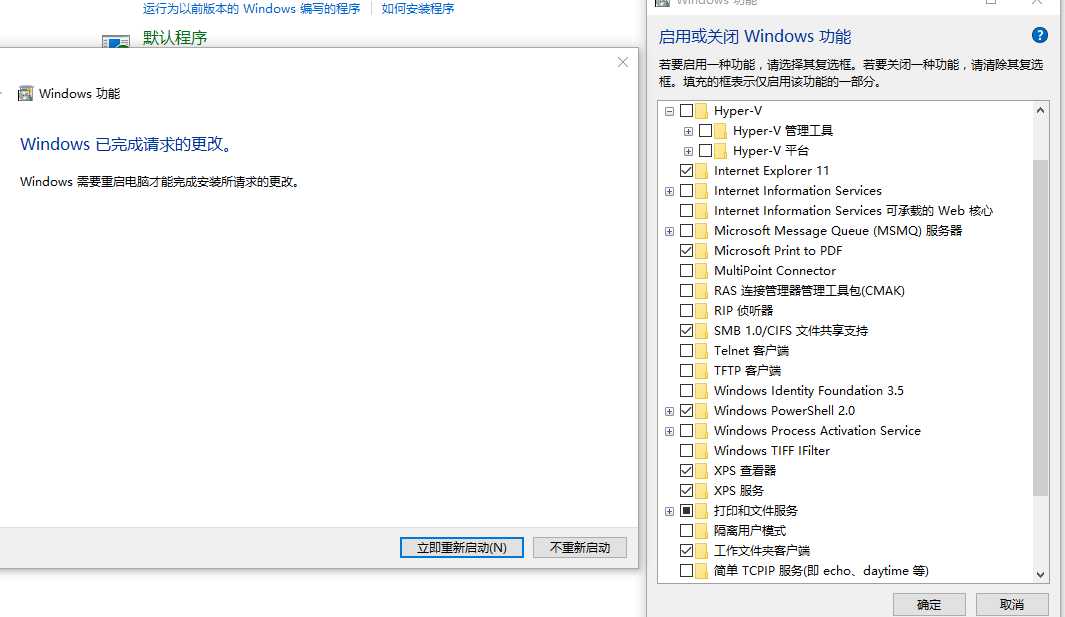
Task: Click the Hyper-V folder icon
Action: [702, 111]
